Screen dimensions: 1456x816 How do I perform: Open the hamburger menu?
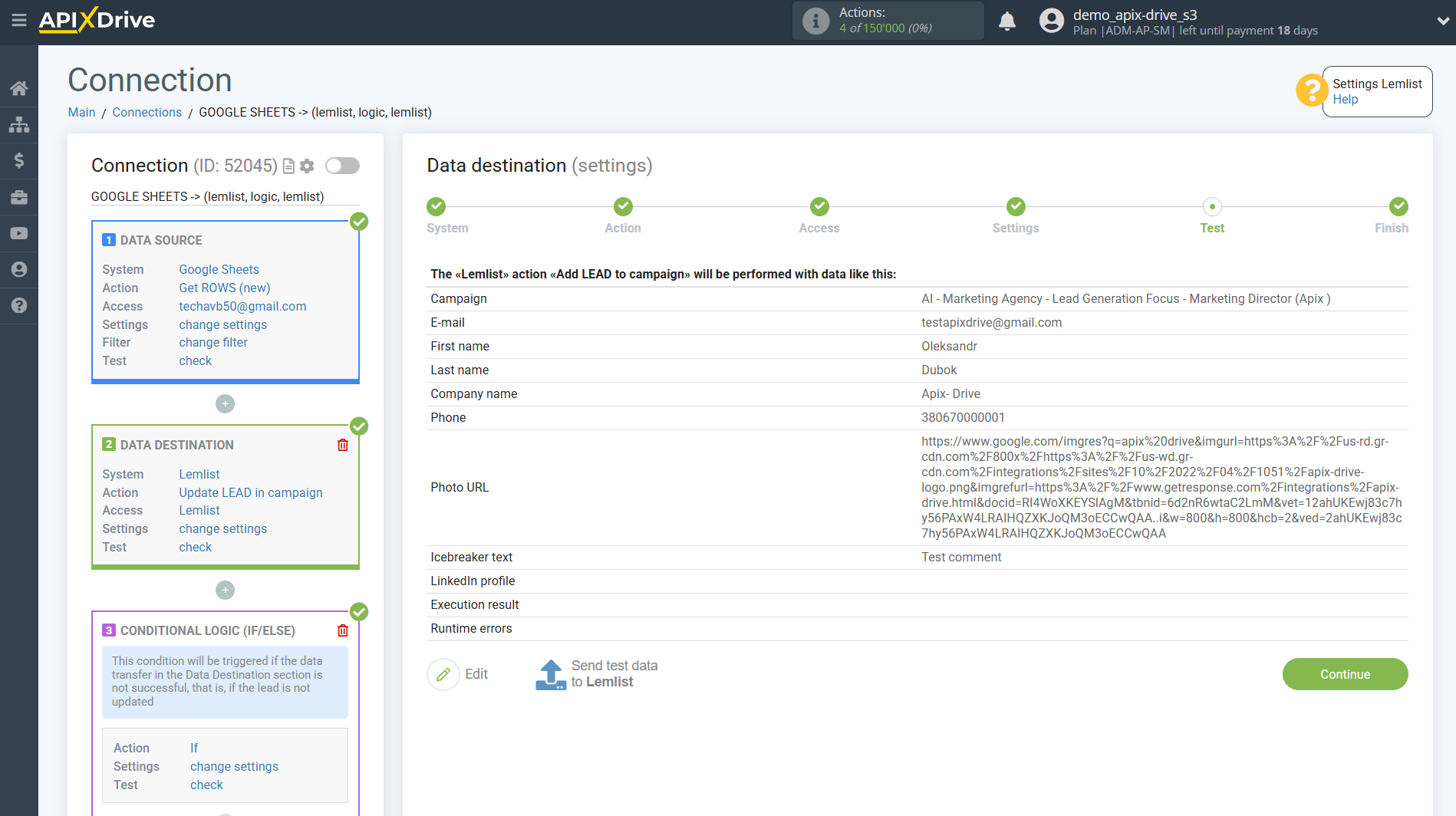(19, 20)
